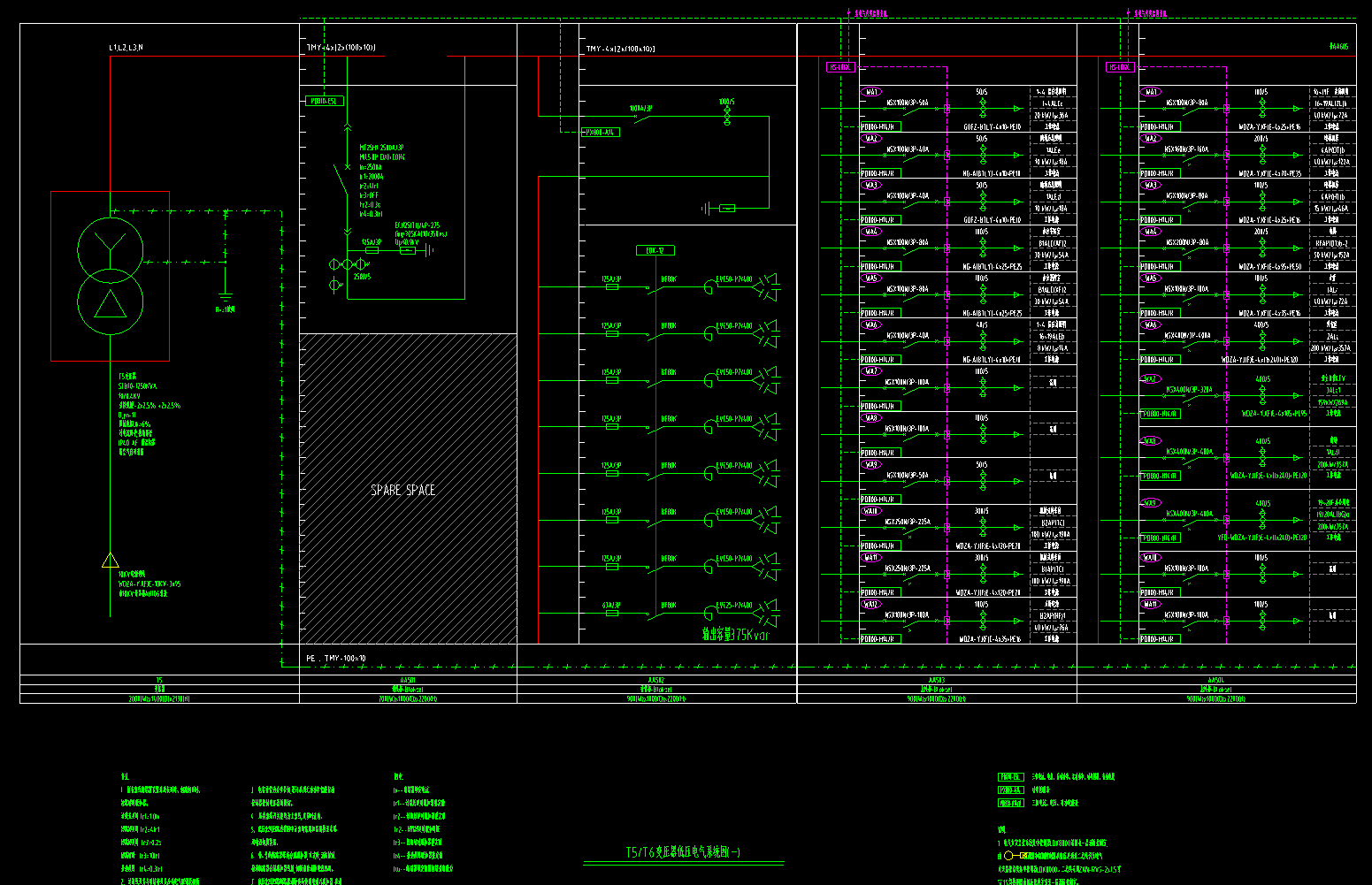
Task: Select the PX80B-A14 green label box
Action: click(602, 133)
